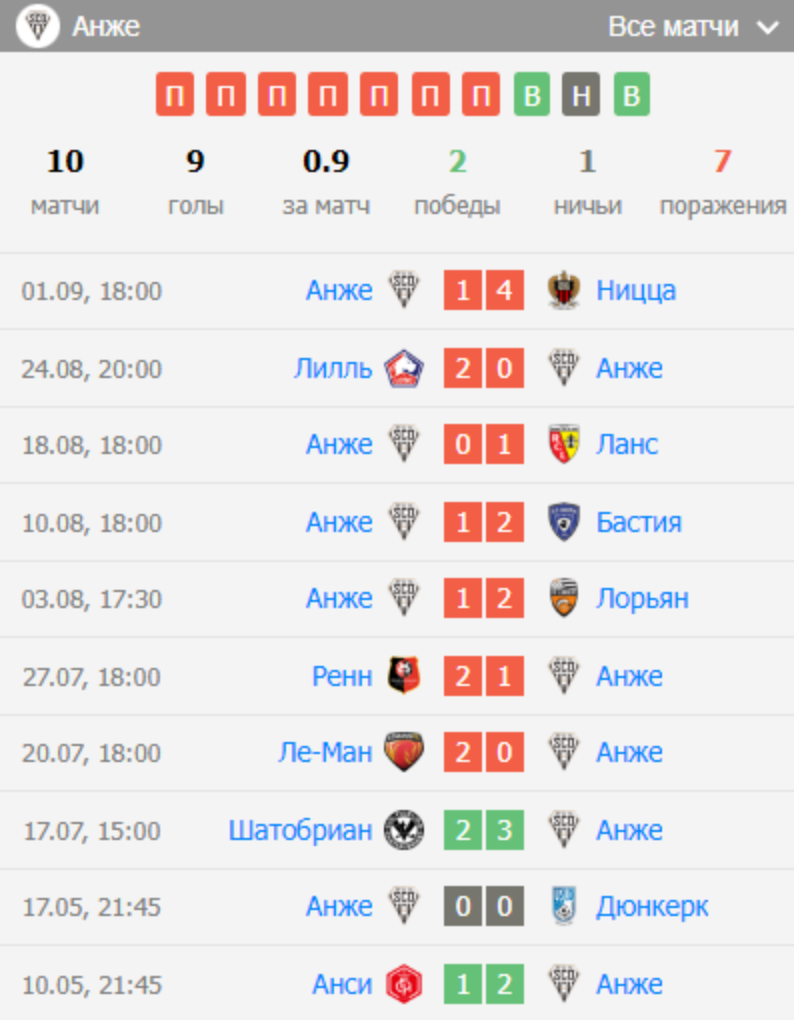The image size is (794, 1020).
Task: Open the Дюнкерк team link
Action: [x=652, y=907]
